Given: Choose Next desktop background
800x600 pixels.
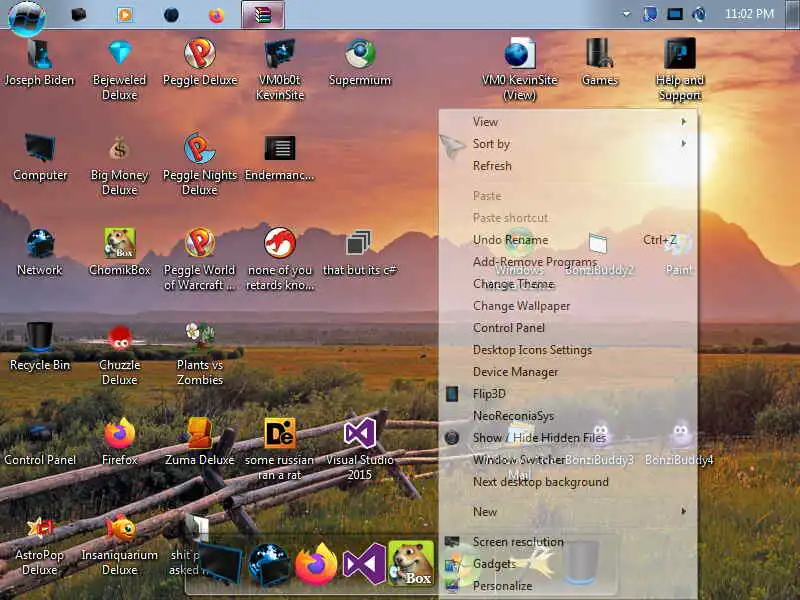Looking at the screenshot, I should [x=568, y=482].
